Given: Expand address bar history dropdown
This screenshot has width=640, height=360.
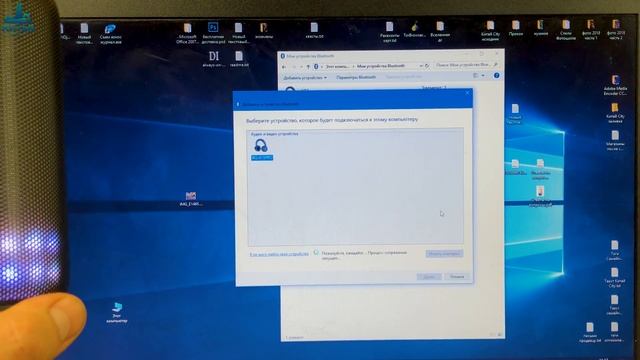Looking at the screenshot, I should pos(421,66).
